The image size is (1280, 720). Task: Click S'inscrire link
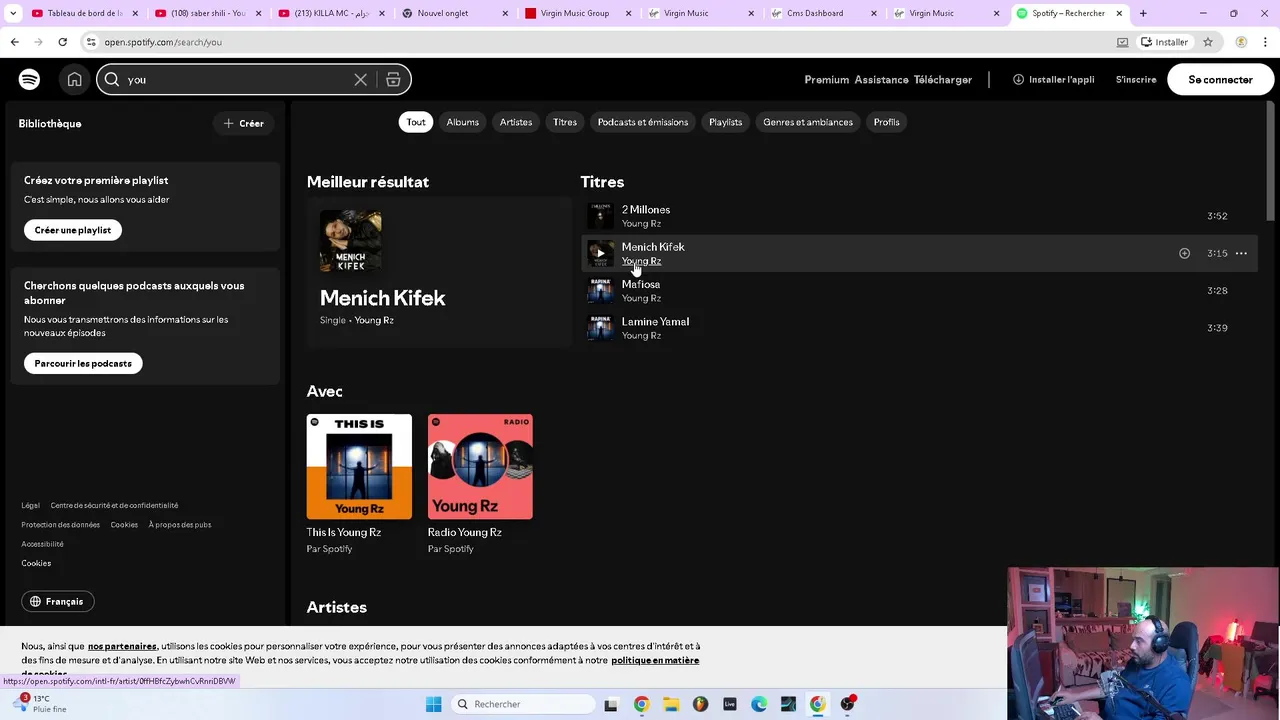tap(1136, 79)
